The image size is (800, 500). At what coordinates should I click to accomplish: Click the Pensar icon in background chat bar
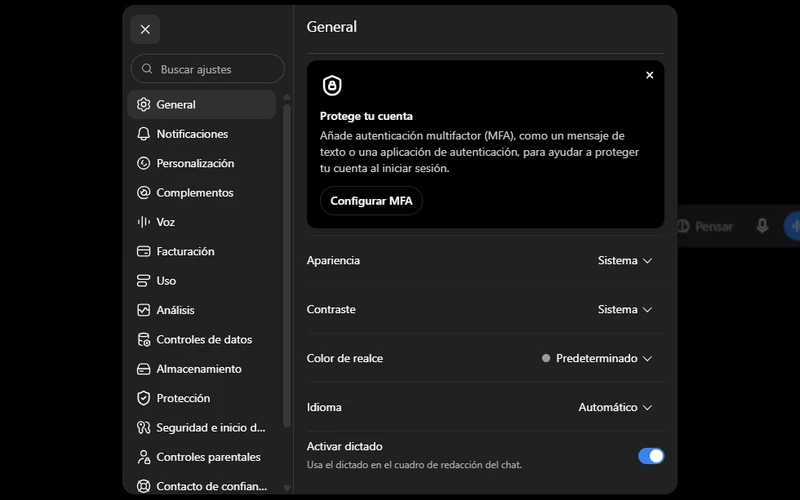[684, 226]
